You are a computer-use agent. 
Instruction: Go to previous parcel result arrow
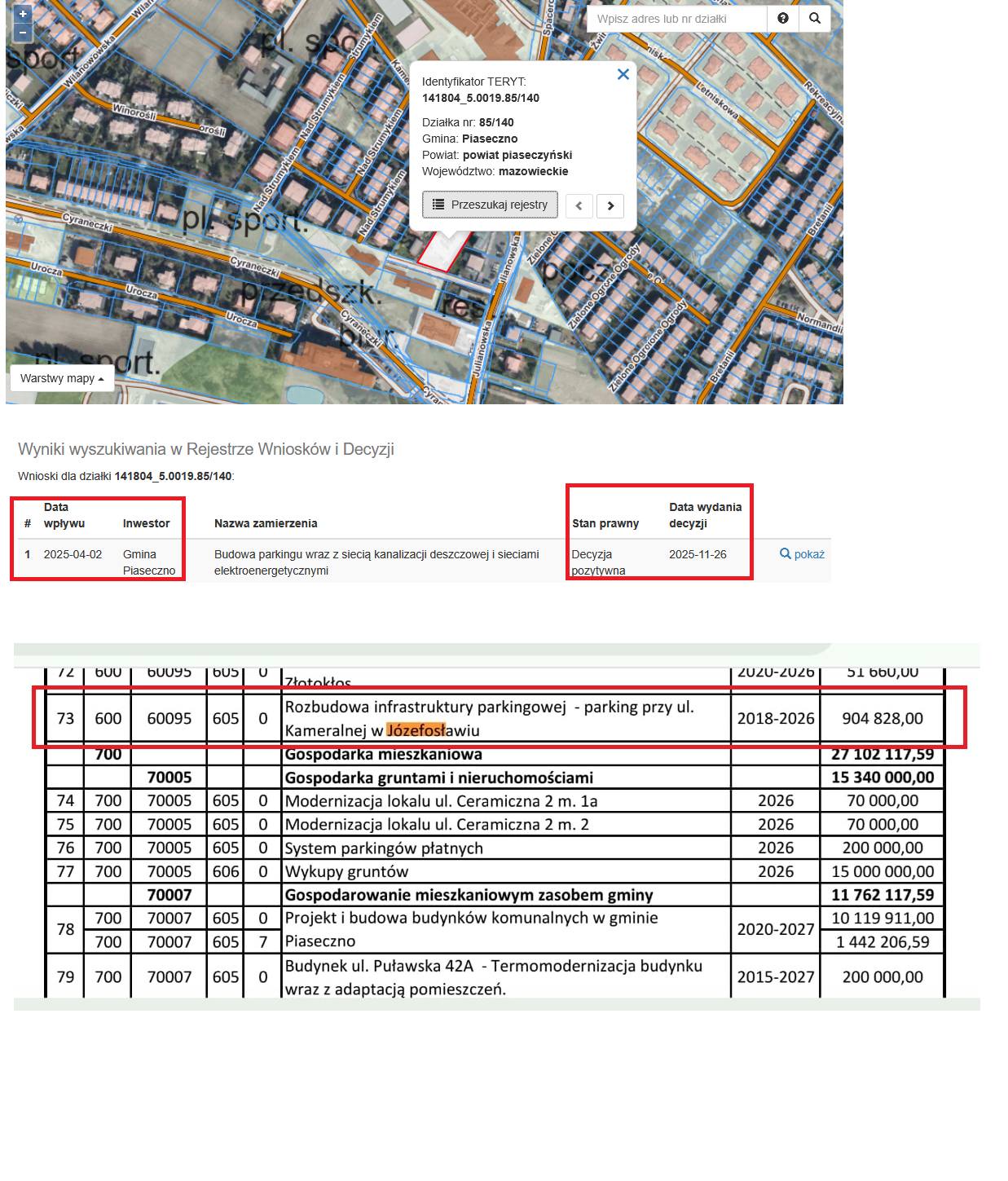[x=579, y=205]
